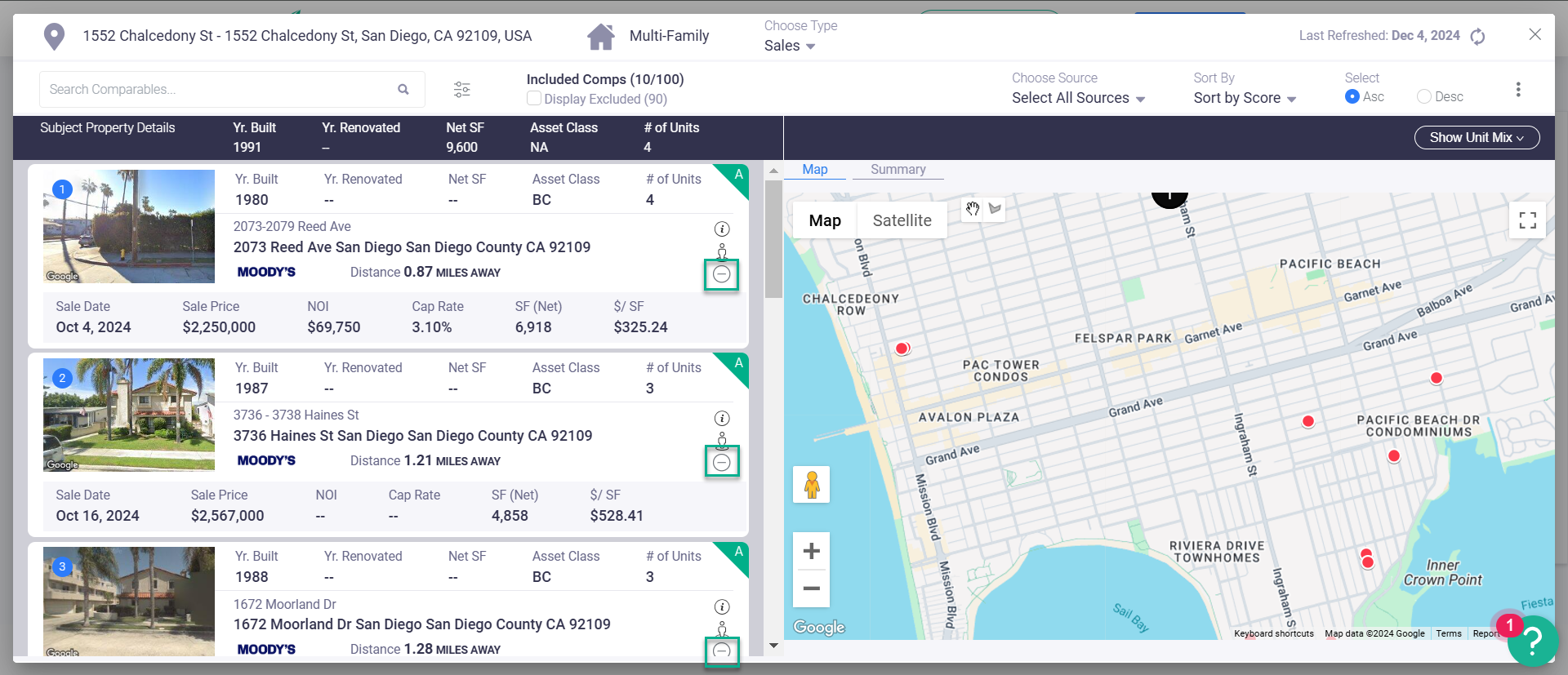This screenshot has width=1568, height=675.
Task: Toggle fullscreen map view
Action: (1528, 220)
